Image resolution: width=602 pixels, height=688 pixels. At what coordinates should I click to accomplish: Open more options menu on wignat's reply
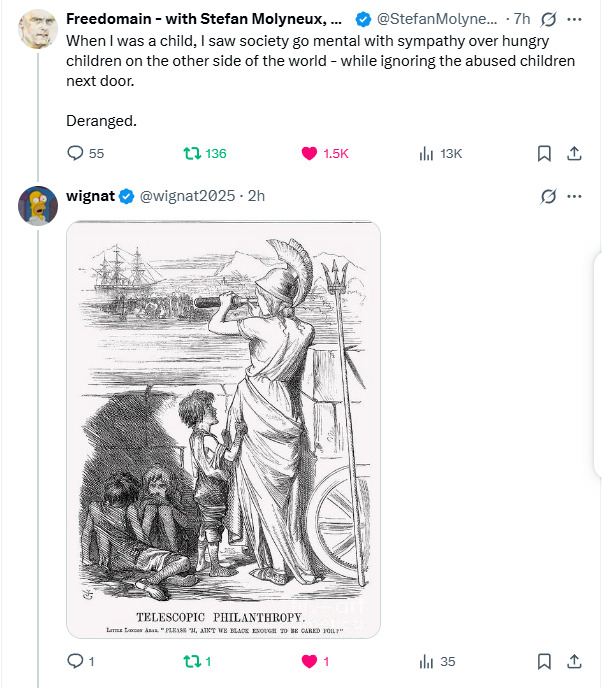point(574,196)
